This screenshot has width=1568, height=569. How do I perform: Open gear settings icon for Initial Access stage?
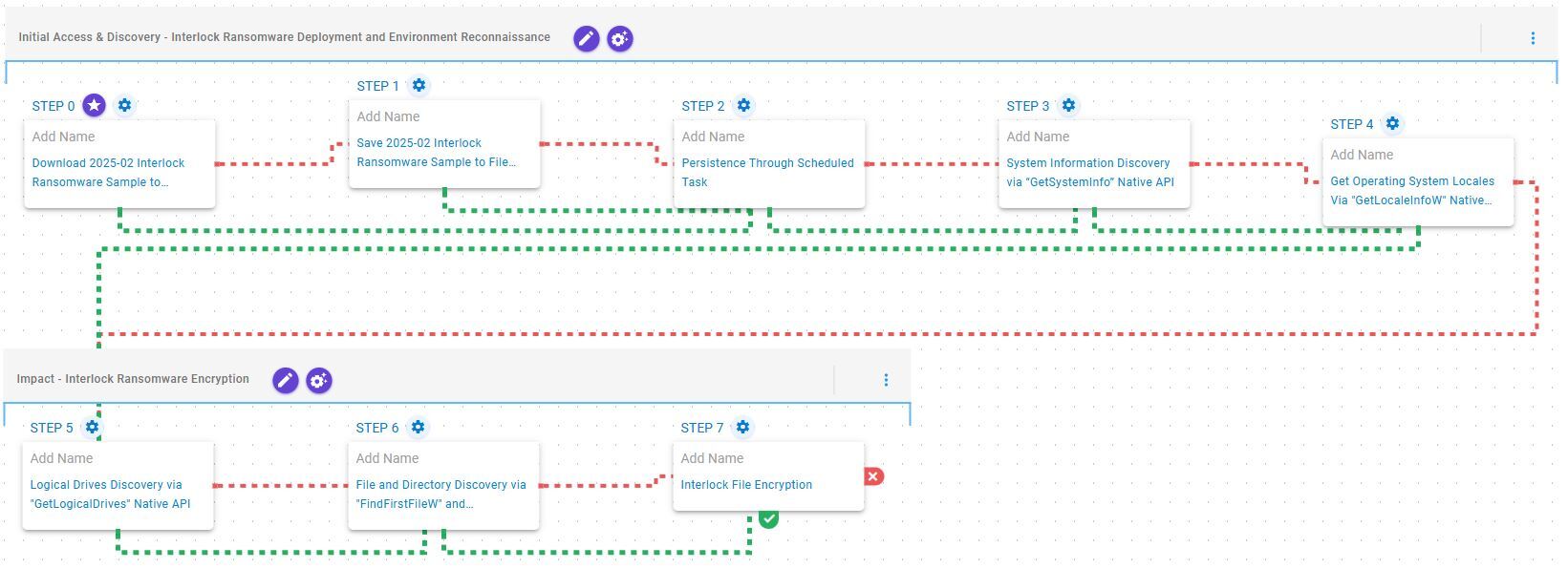coord(620,39)
